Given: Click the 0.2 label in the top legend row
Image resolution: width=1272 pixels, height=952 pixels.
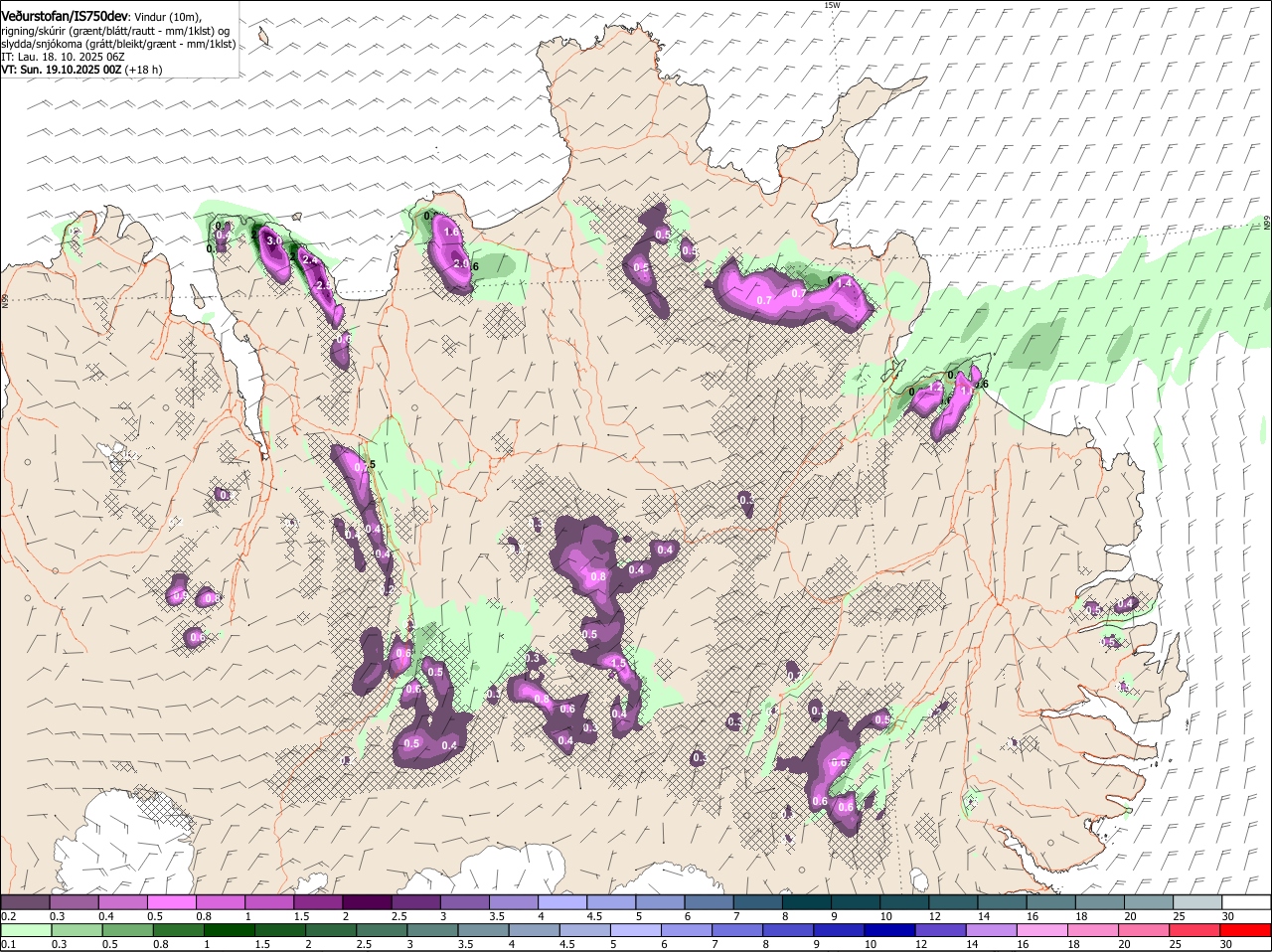Looking at the screenshot, I should click(x=7, y=915).
